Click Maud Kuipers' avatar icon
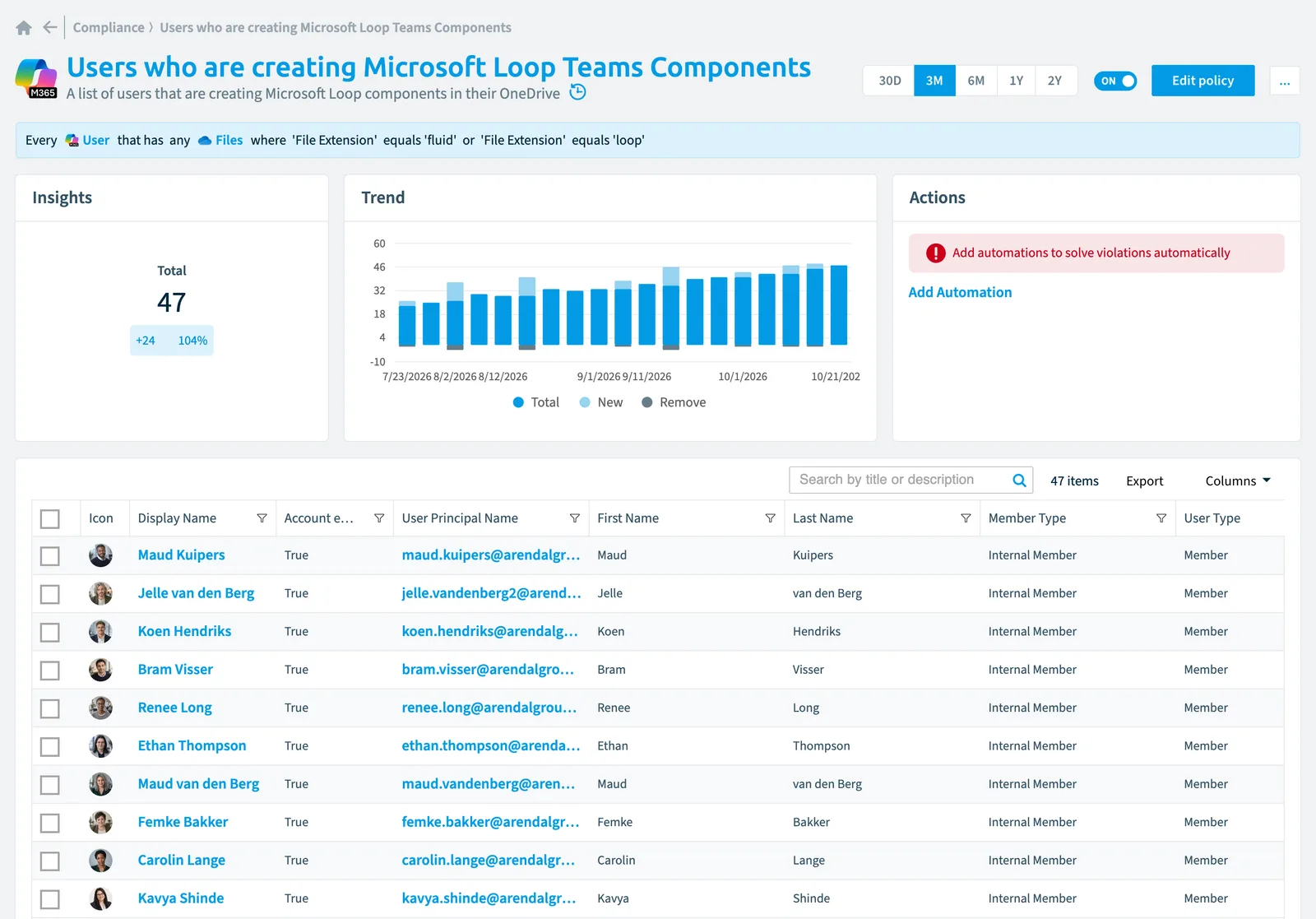1316x919 pixels. [x=100, y=555]
